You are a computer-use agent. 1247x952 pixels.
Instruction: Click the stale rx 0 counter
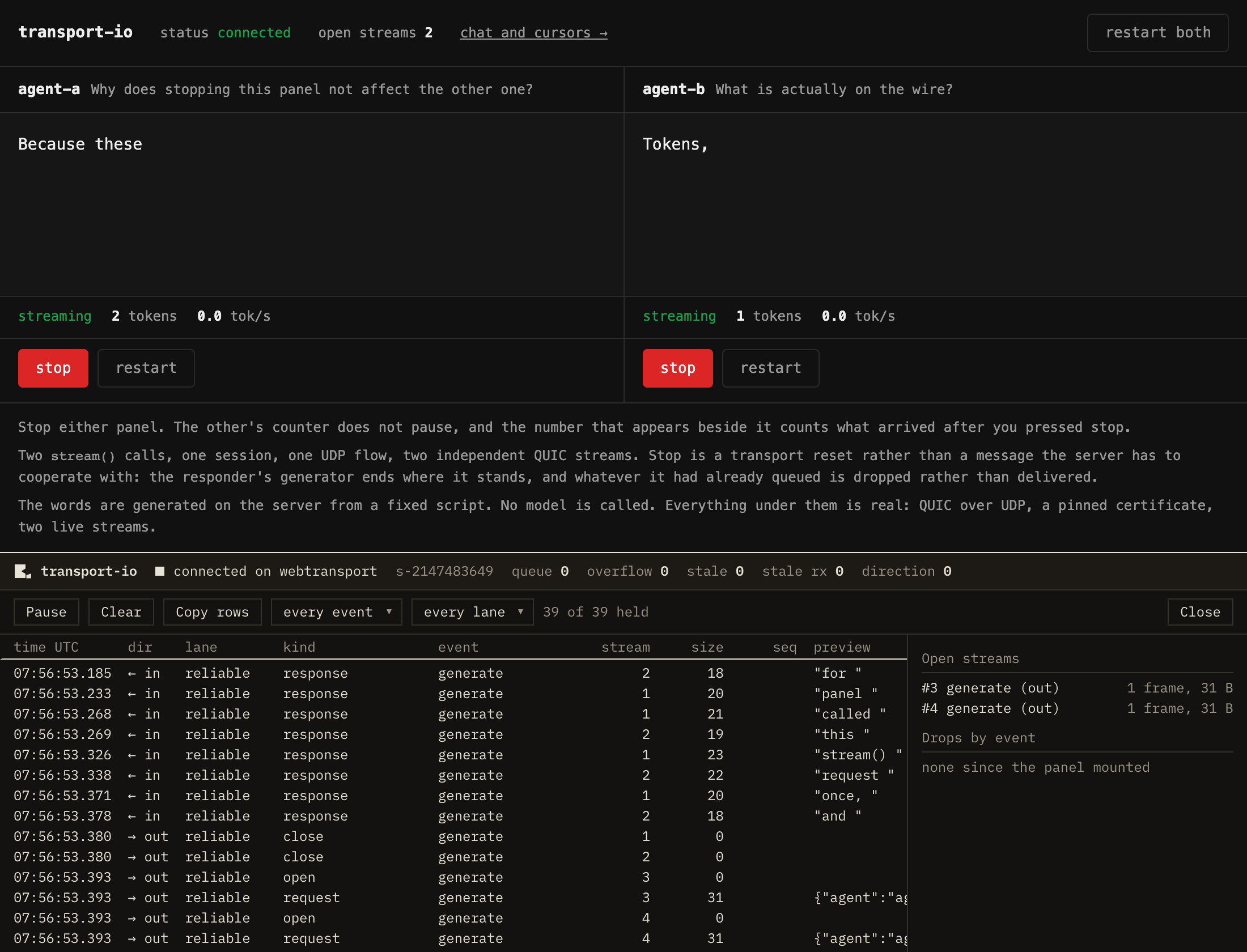[803, 571]
